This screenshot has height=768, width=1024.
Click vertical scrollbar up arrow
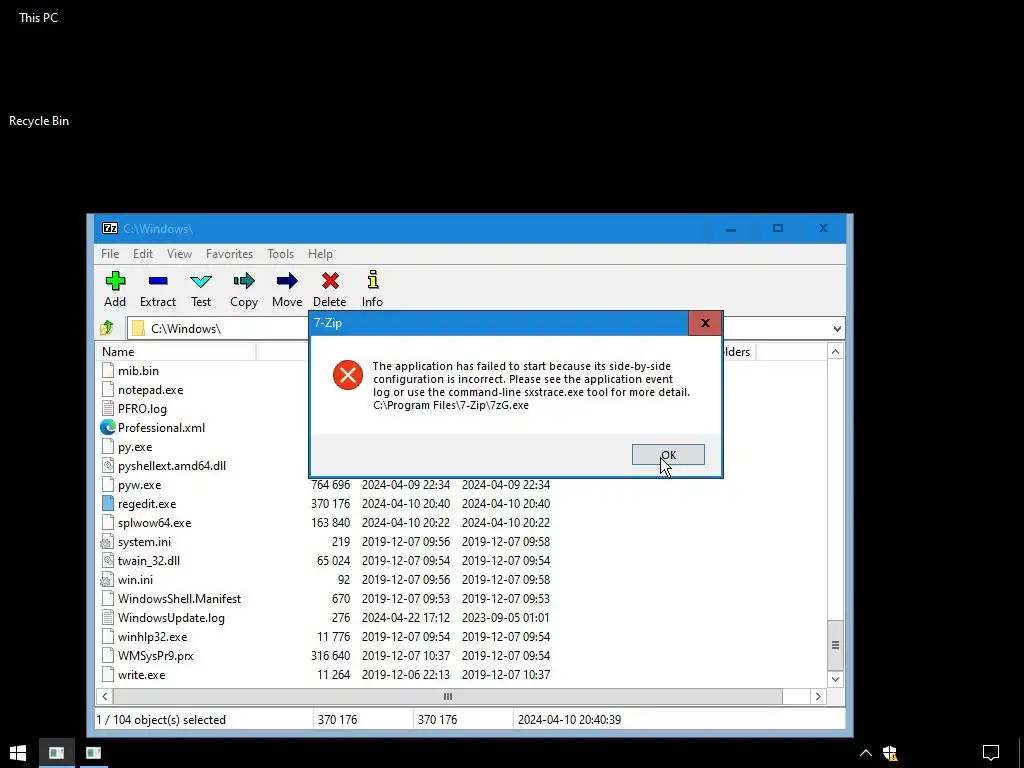pyautogui.click(x=835, y=352)
